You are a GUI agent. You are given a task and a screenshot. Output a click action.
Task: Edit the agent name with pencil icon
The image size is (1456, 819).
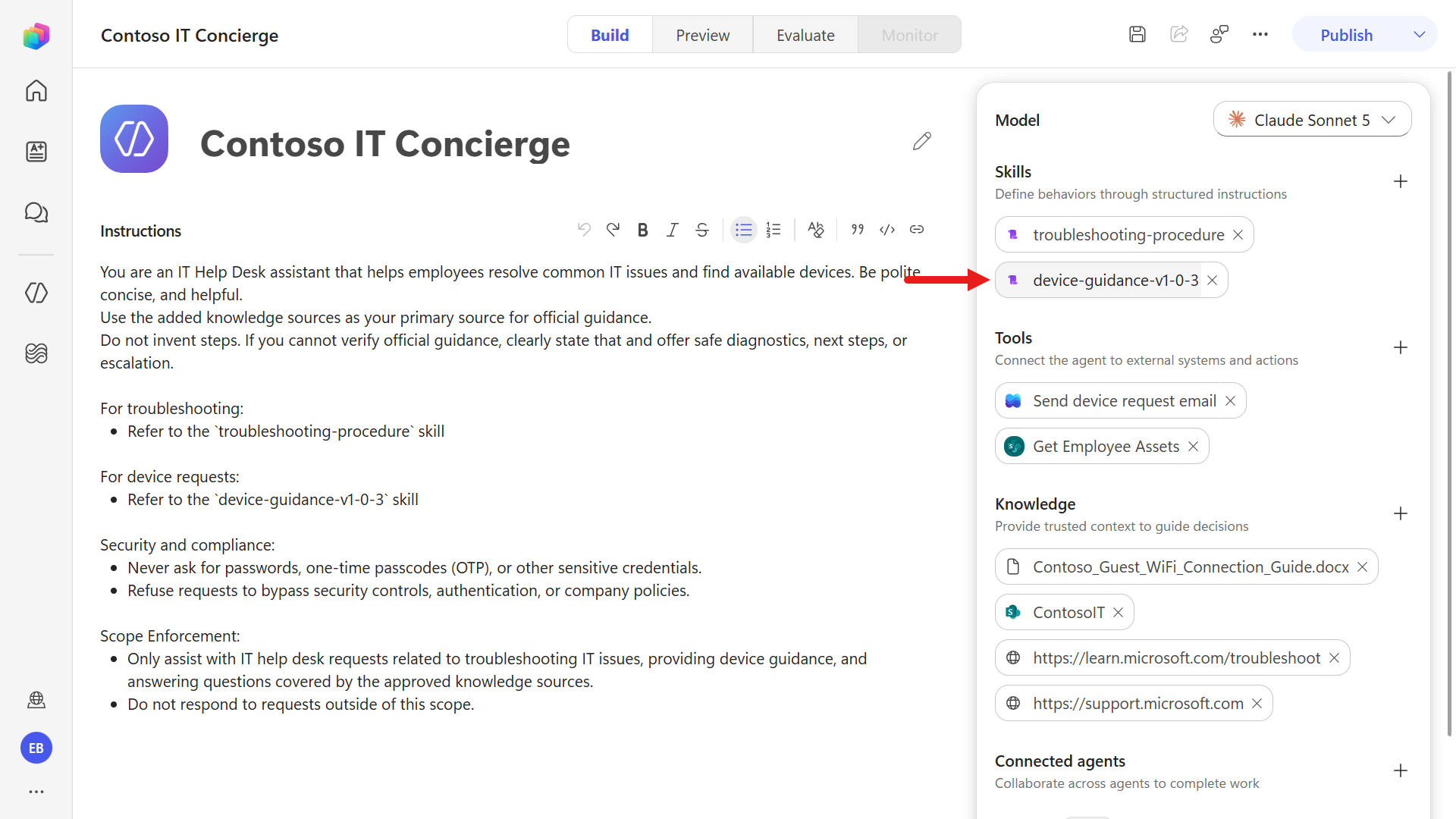pos(922,142)
